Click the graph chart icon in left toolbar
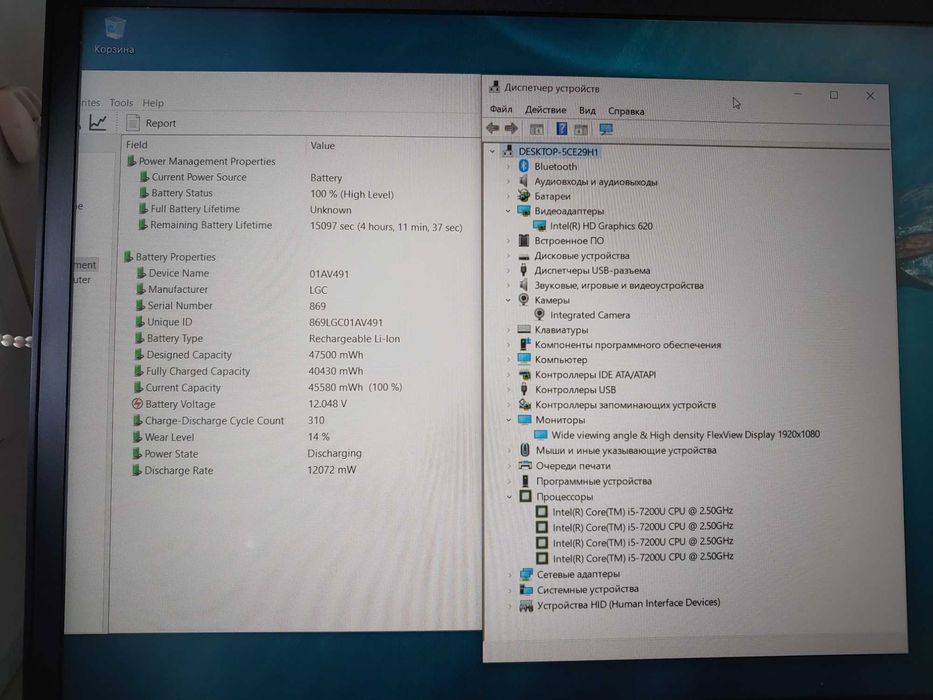The image size is (933, 700). [x=98, y=122]
